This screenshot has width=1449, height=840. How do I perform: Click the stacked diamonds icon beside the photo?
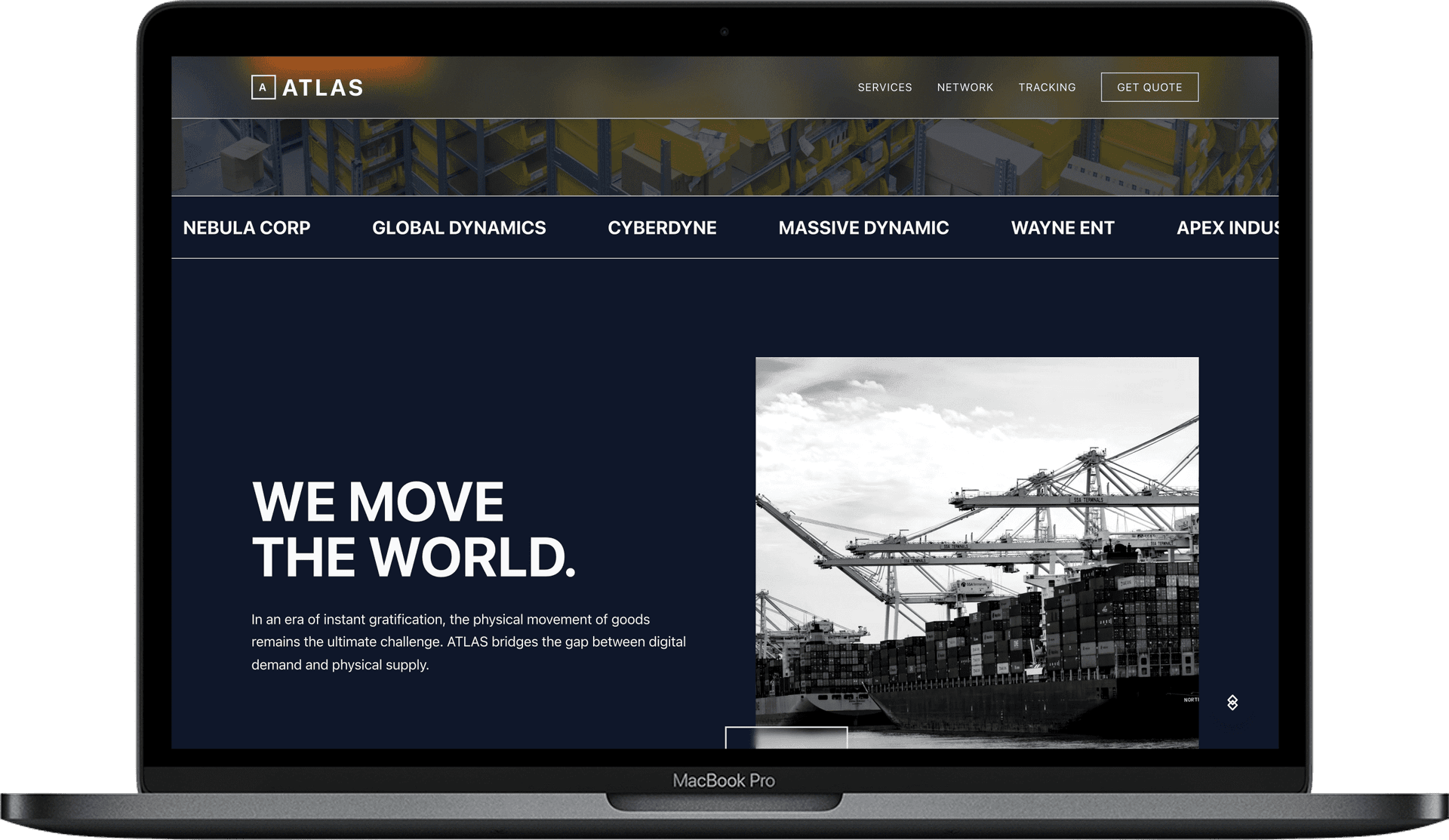1232,703
